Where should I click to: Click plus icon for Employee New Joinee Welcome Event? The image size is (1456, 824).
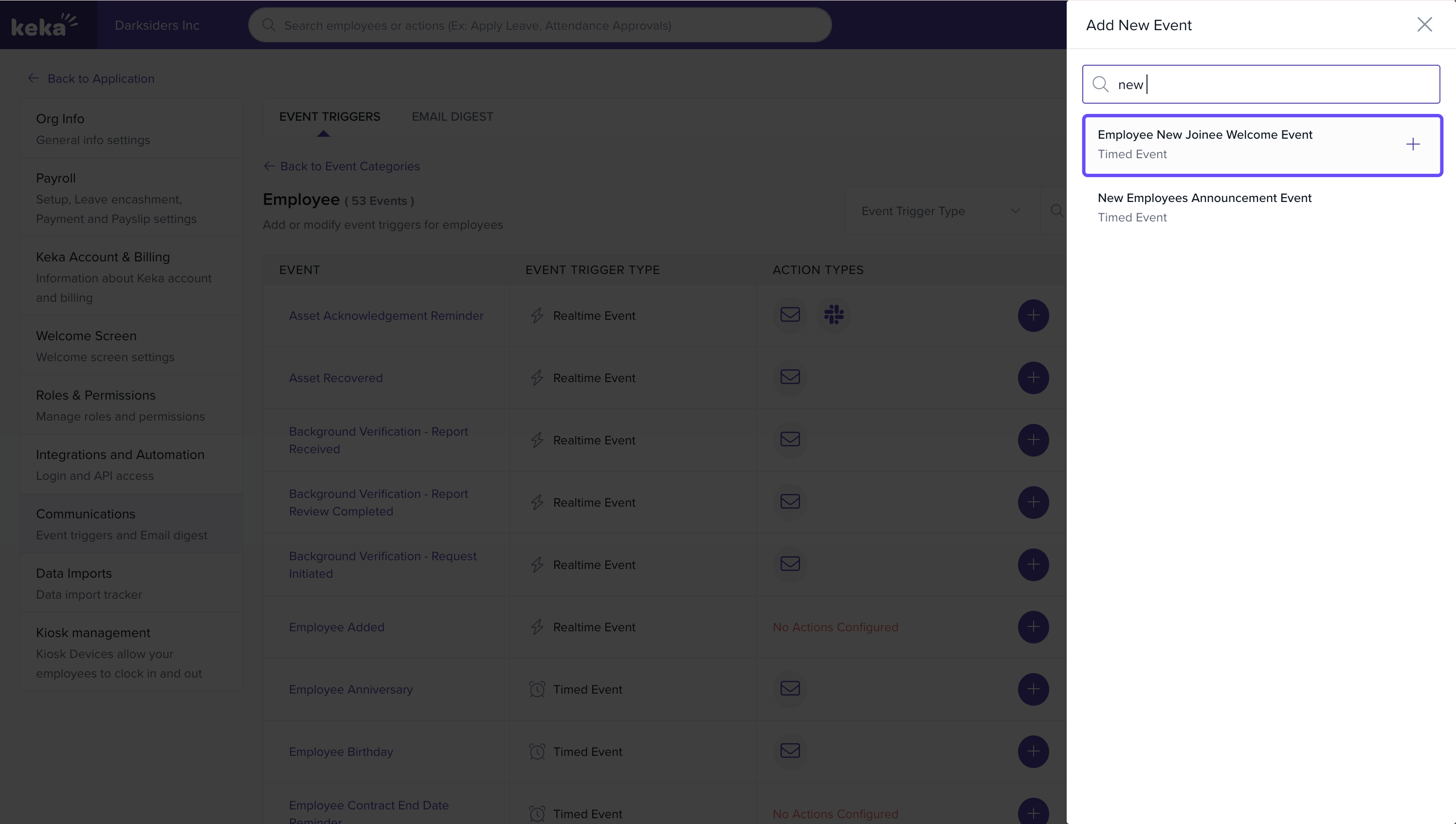[1412, 145]
